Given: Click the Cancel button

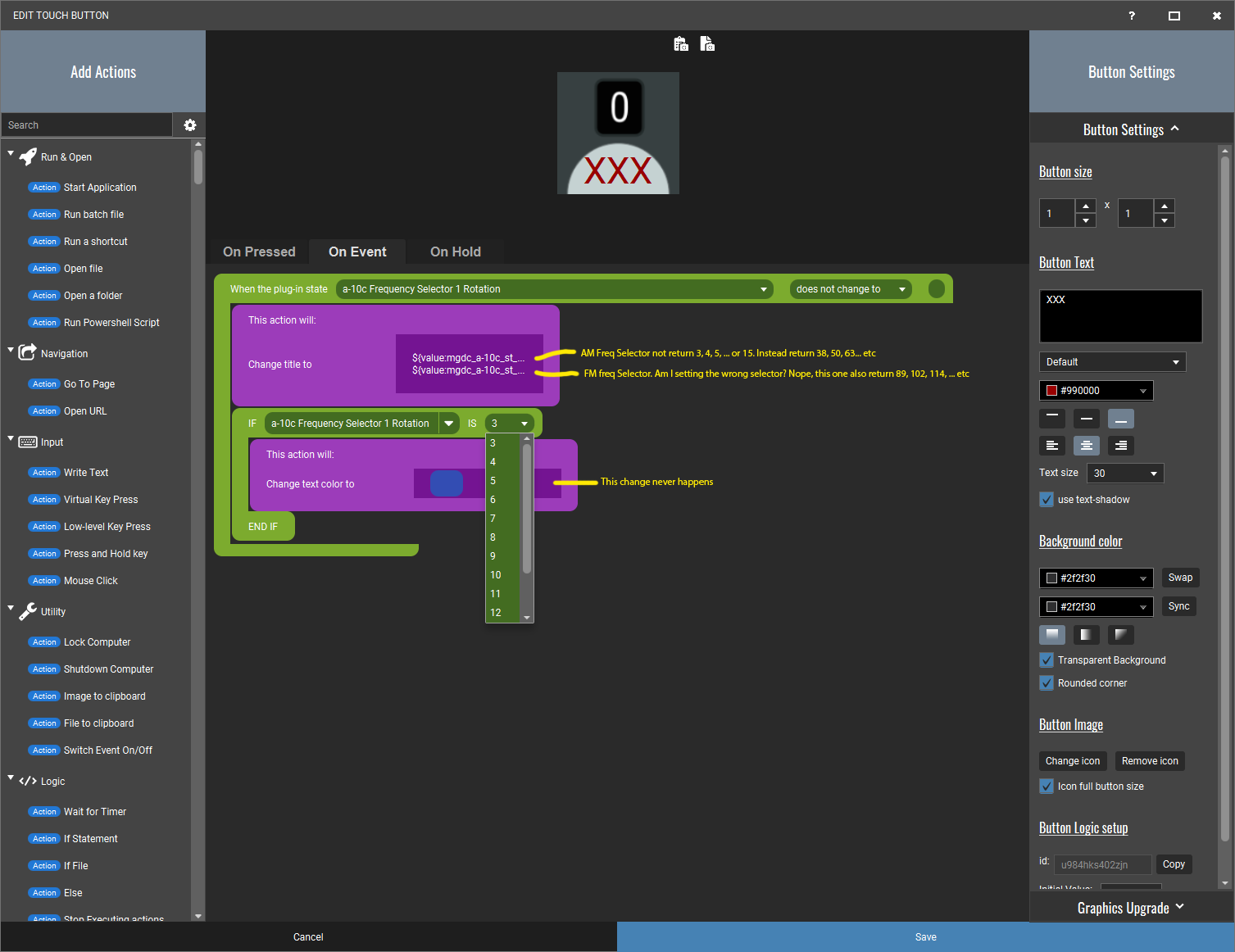Looking at the screenshot, I should pos(308,937).
